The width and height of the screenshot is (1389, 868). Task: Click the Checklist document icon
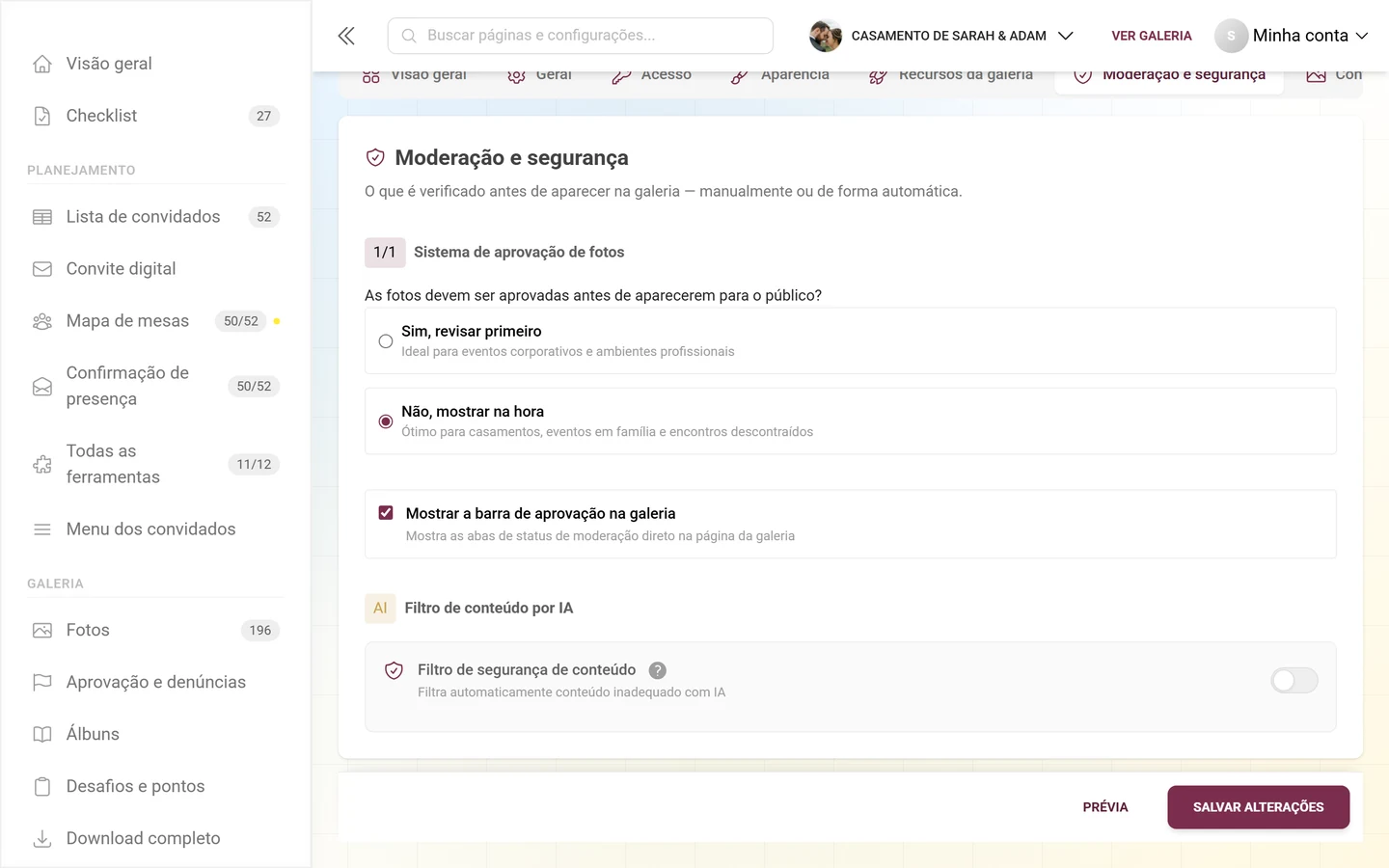point(42,116)
